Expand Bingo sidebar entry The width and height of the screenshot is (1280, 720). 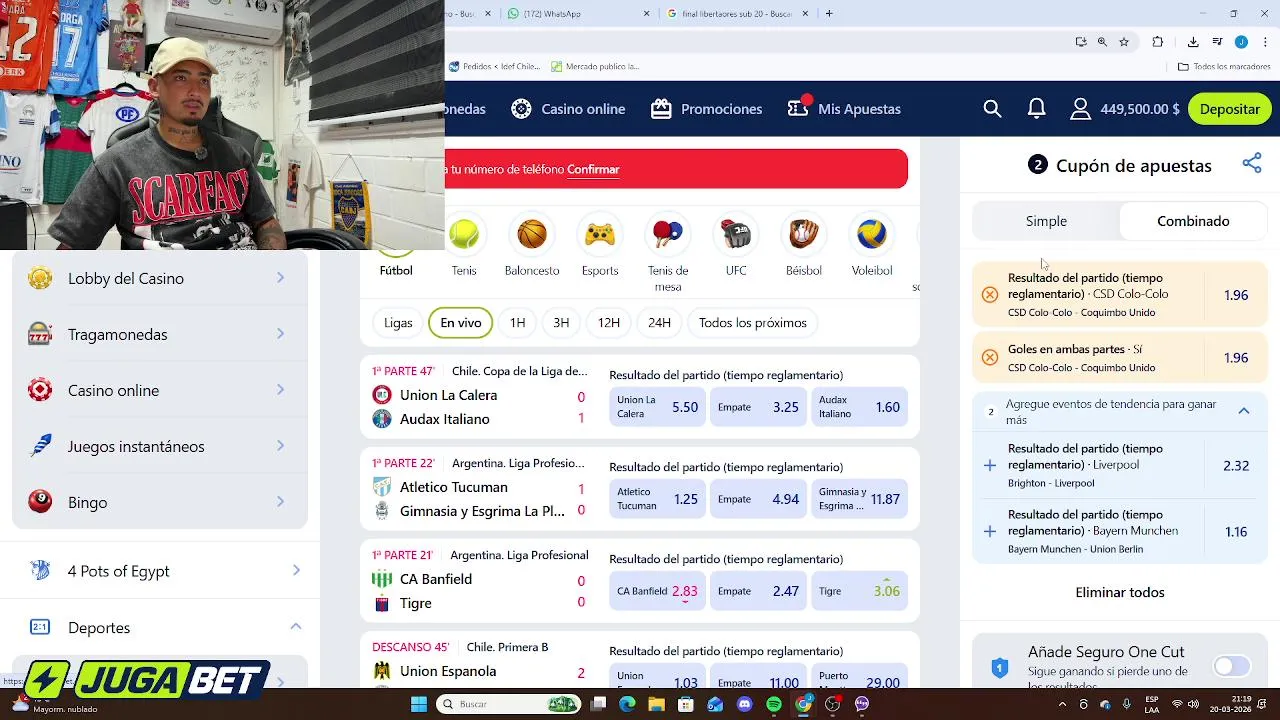coord(160,502)
